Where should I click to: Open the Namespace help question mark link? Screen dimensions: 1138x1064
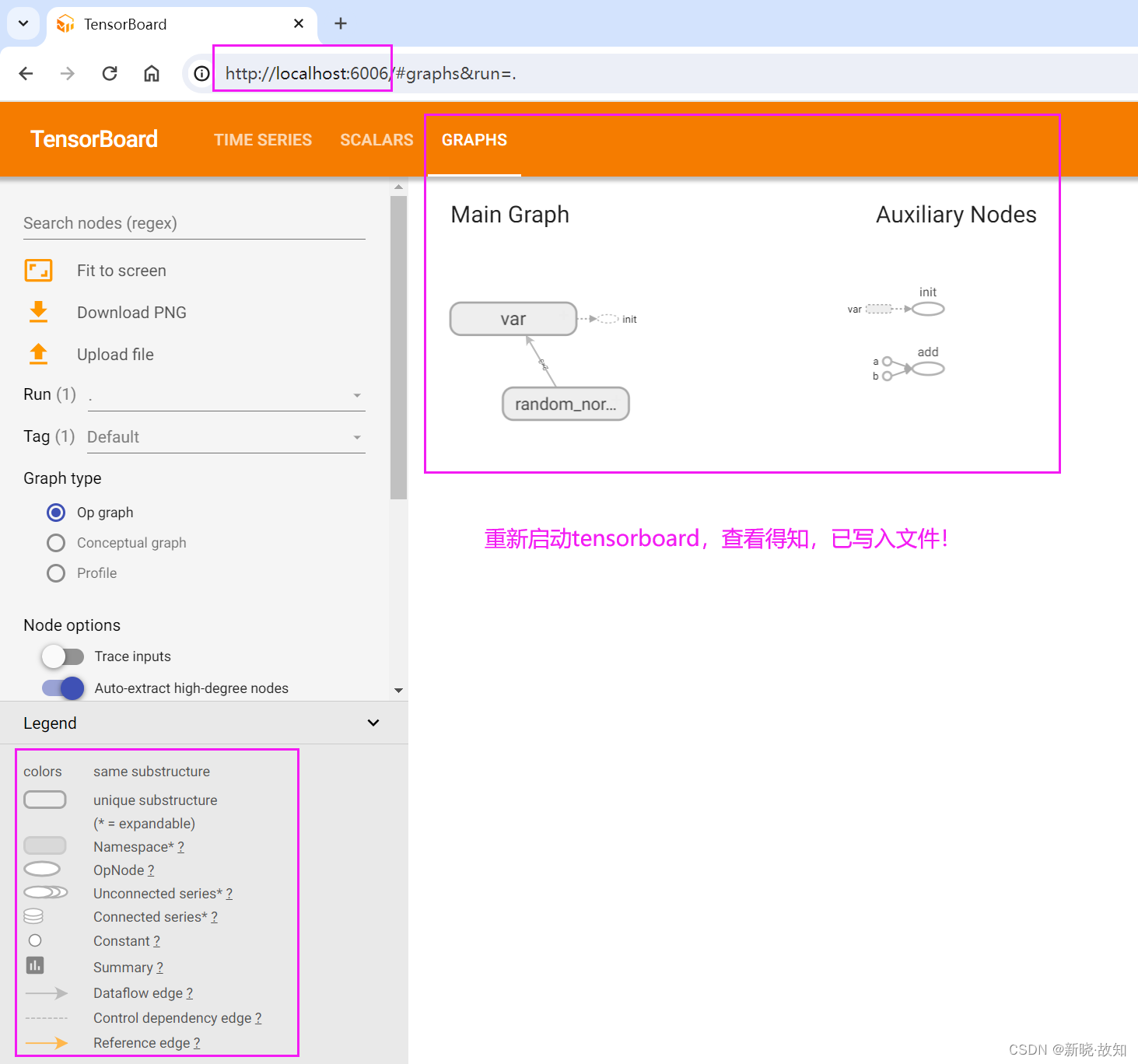180,847
